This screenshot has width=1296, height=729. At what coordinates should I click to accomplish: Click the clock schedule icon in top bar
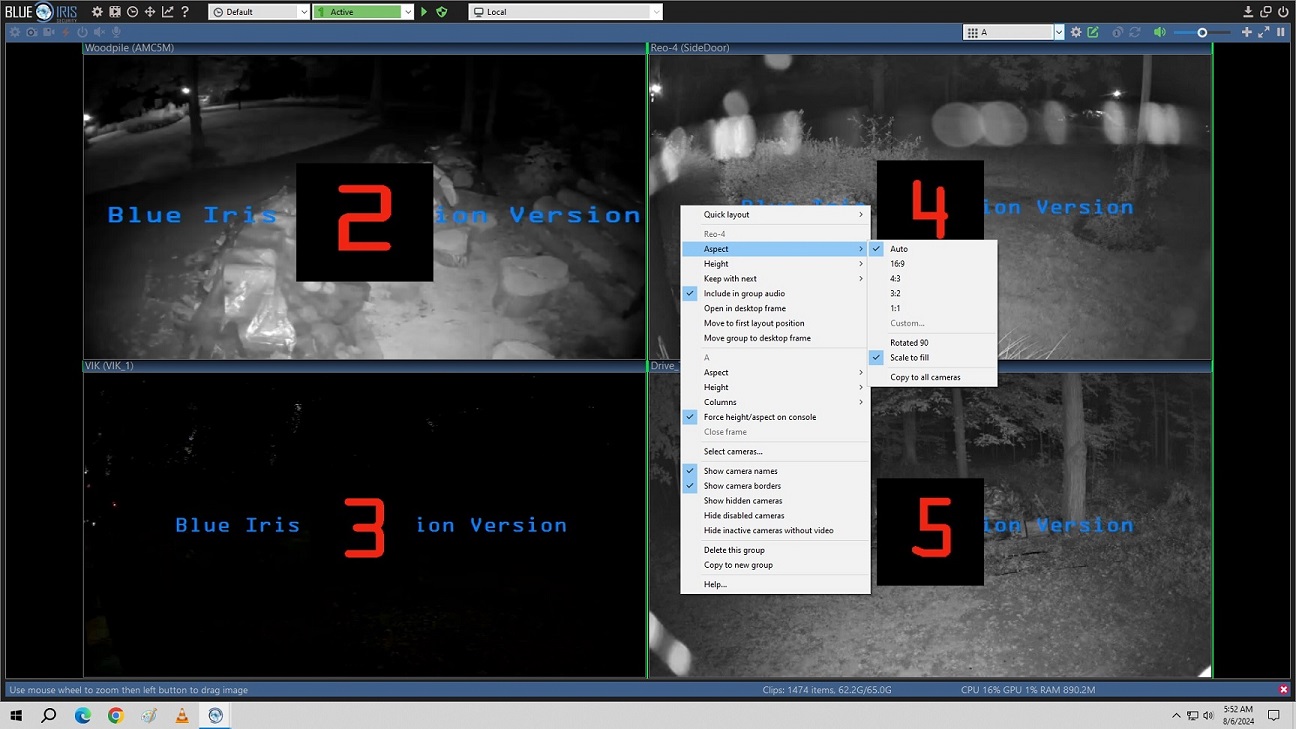(x=132, y=12)
